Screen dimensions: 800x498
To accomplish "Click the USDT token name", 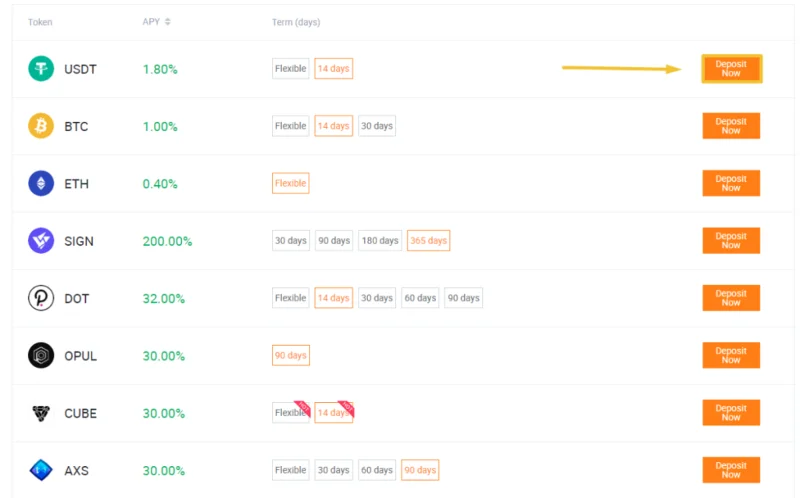I will 80,69.
